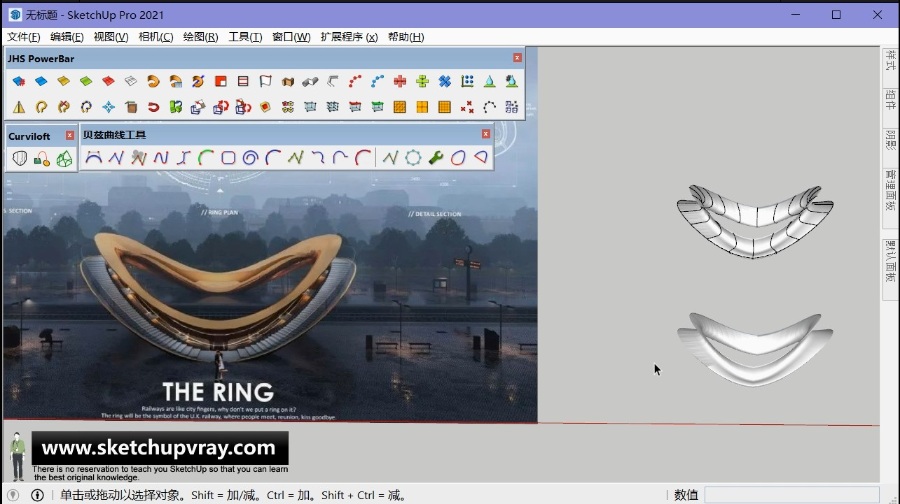
Task: Click the green plus icon in JHS PowerBar
Action: [x=422, y=82]
